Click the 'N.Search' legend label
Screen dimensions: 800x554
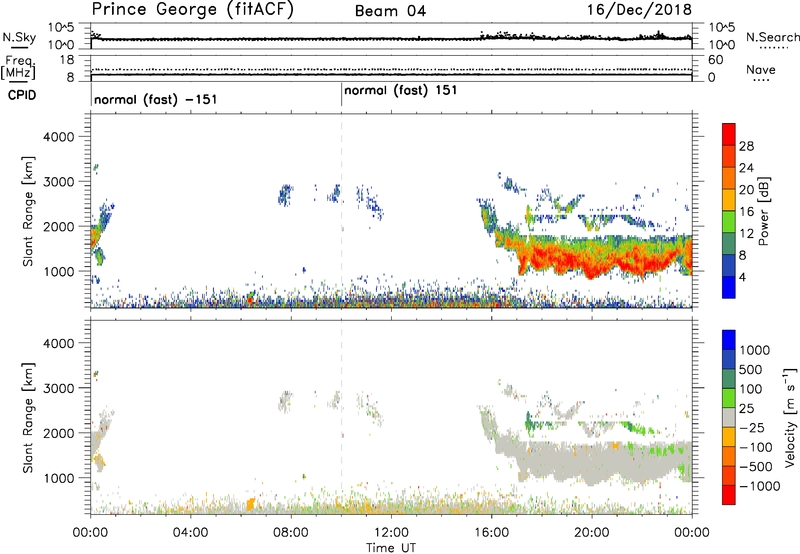point(772,37)
